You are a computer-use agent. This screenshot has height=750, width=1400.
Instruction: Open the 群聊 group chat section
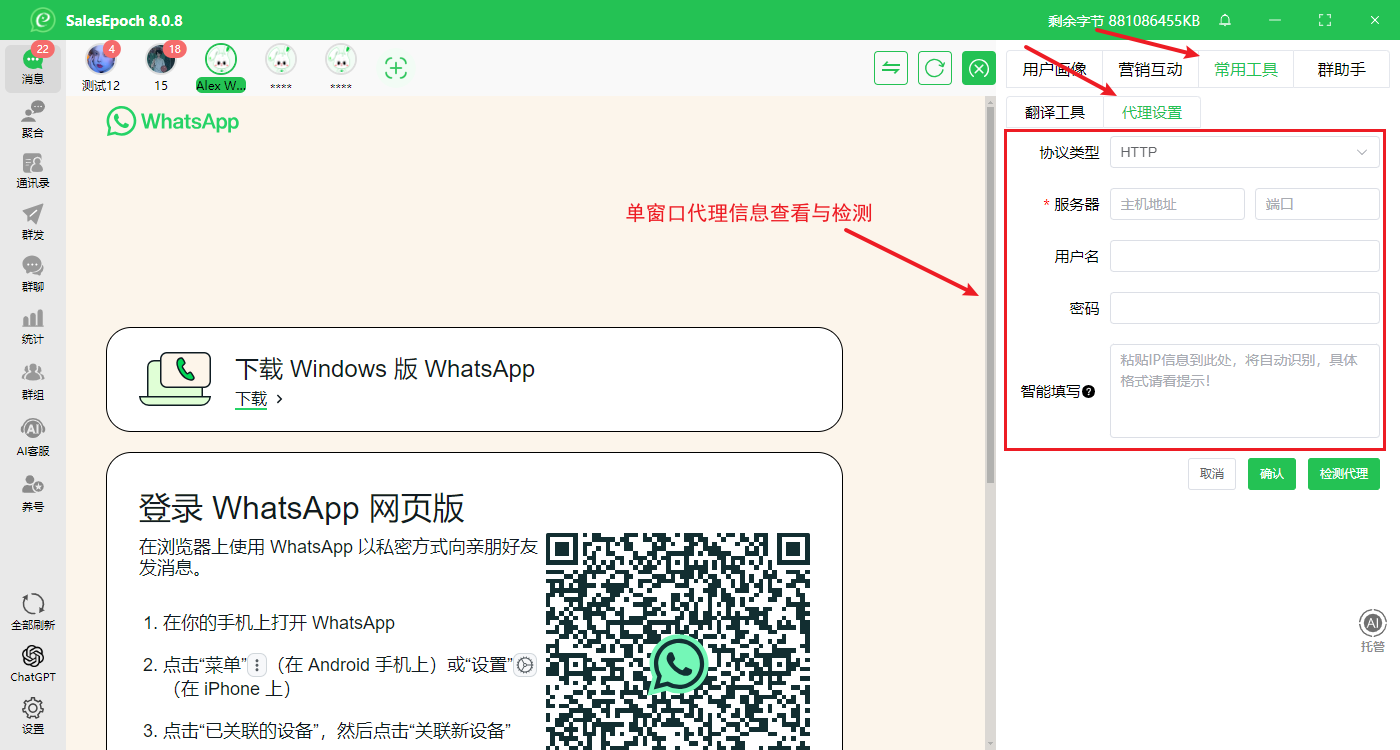33,275
